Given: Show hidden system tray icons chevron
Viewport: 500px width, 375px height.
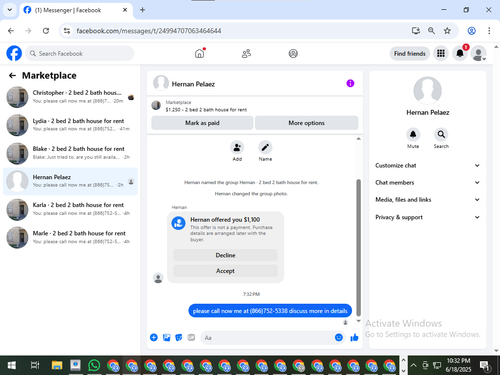Looking at the screenshot, I should pyautogui.click(x=413, y=365).
